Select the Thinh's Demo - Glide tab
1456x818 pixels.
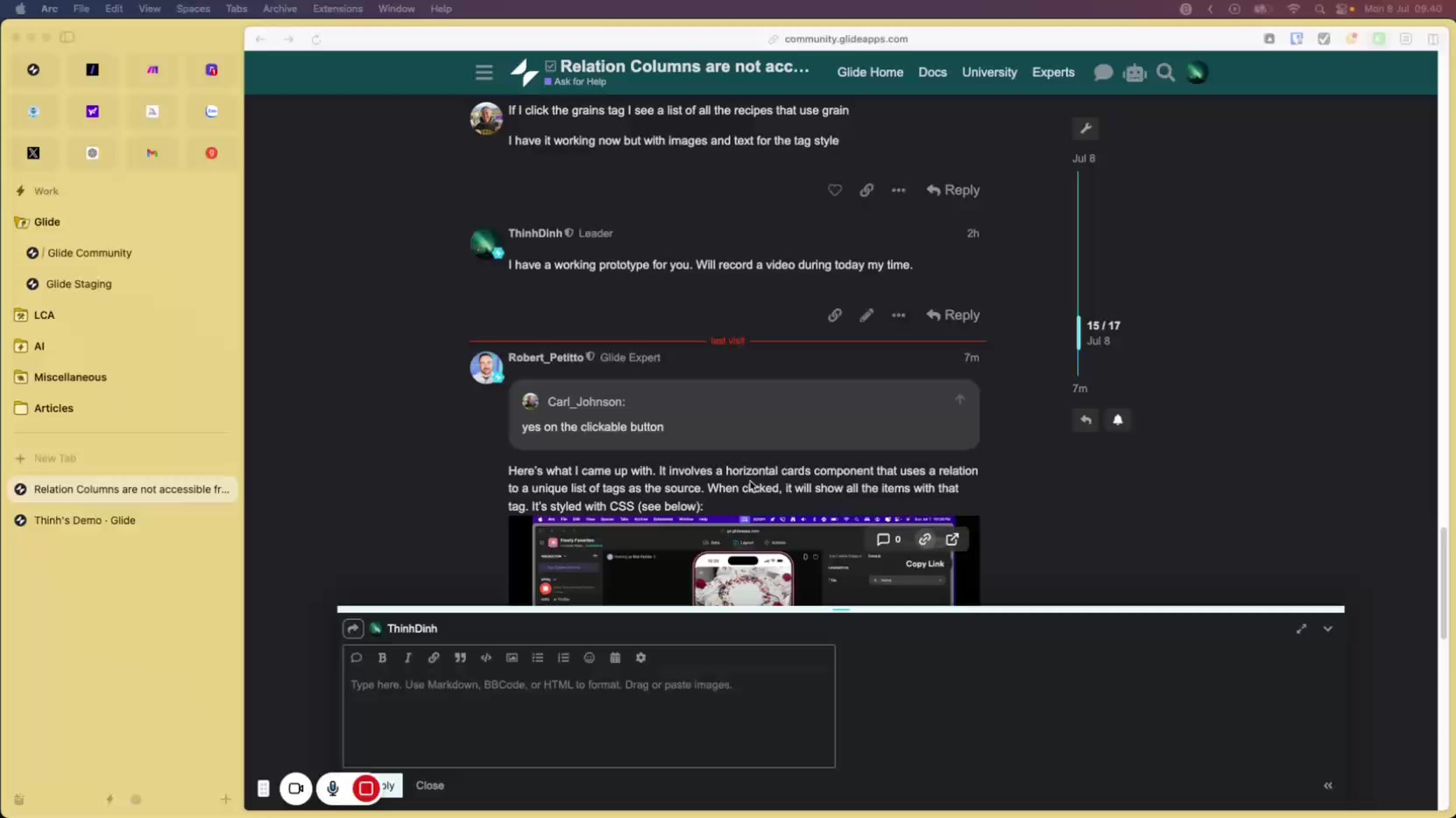85,520
